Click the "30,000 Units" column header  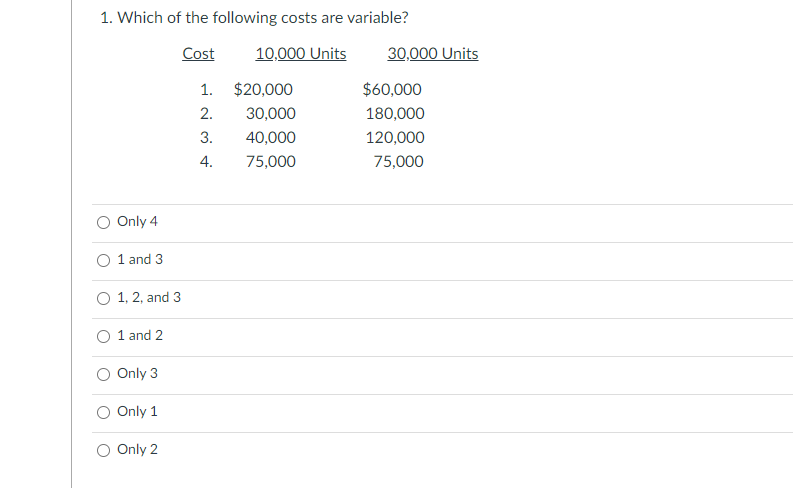432,54
